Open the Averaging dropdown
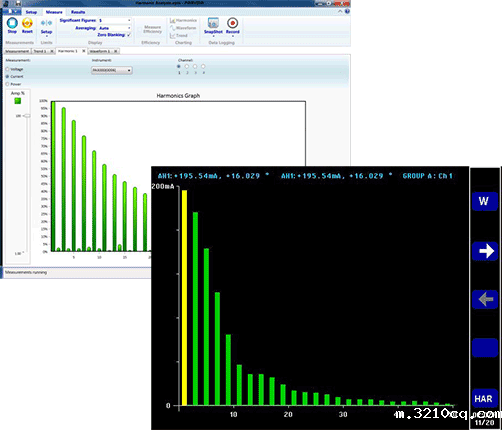The height and width of the screenshot is (430, 502). click(x=115, y=28)
